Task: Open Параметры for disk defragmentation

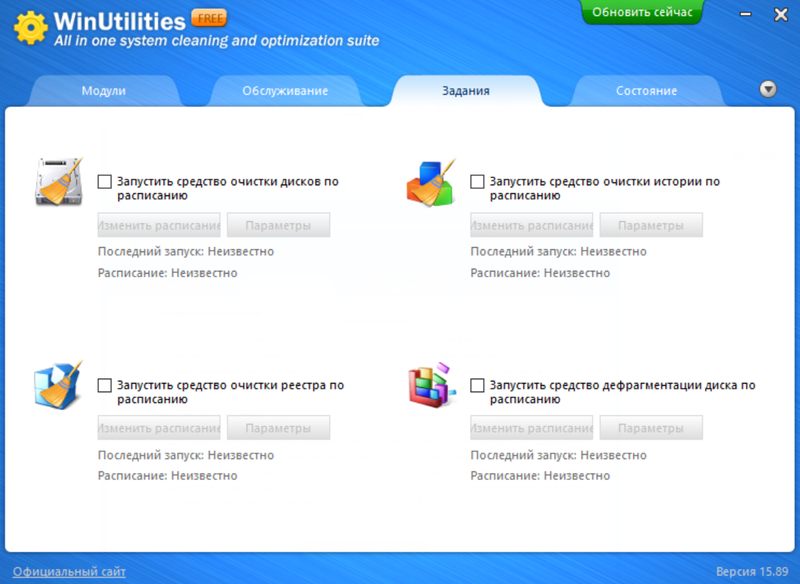Action: coord(651,428)
